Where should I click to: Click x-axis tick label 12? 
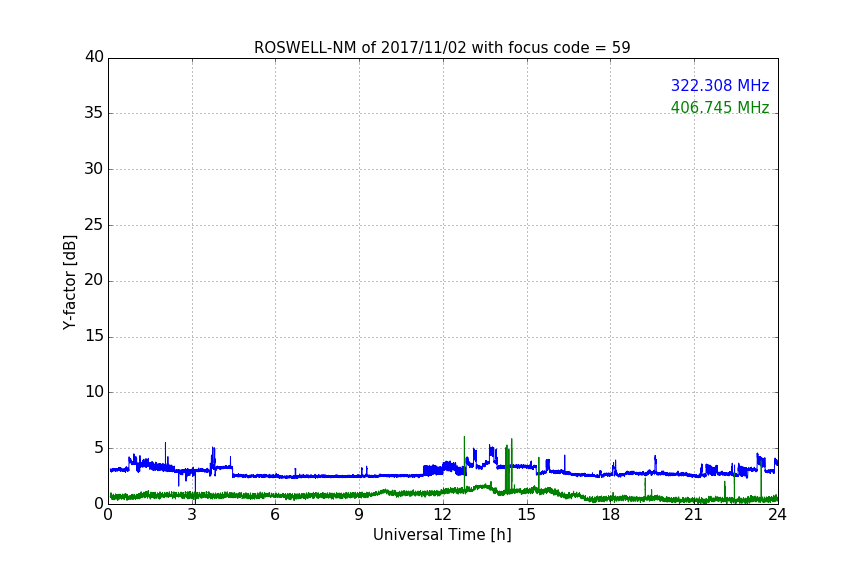pos(443,515)
